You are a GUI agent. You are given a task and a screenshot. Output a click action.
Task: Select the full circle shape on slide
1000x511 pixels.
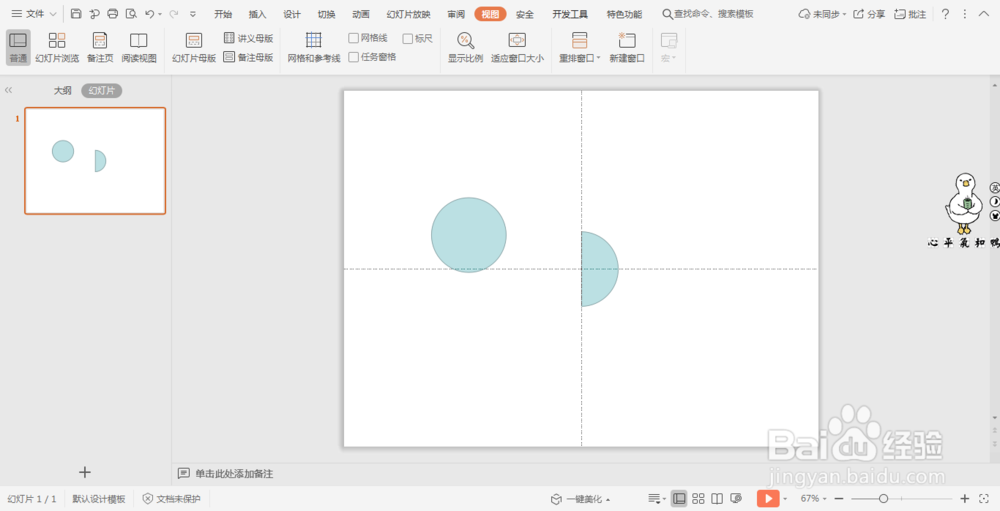(x=469, y=235)
